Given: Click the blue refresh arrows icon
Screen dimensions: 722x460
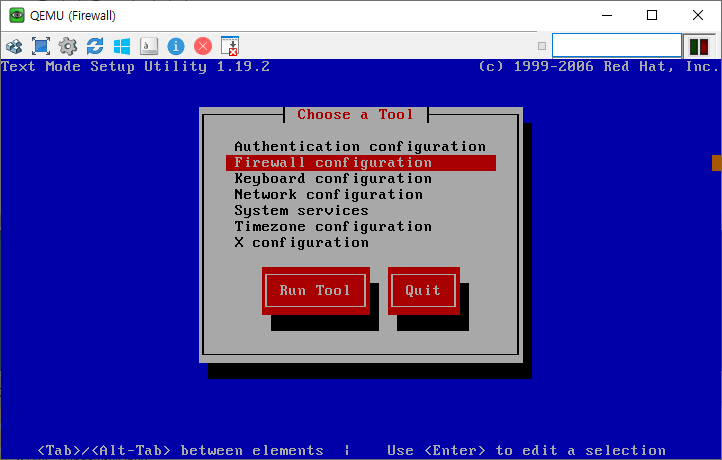Looking at the screenshot, I should (x=95, y=46).
